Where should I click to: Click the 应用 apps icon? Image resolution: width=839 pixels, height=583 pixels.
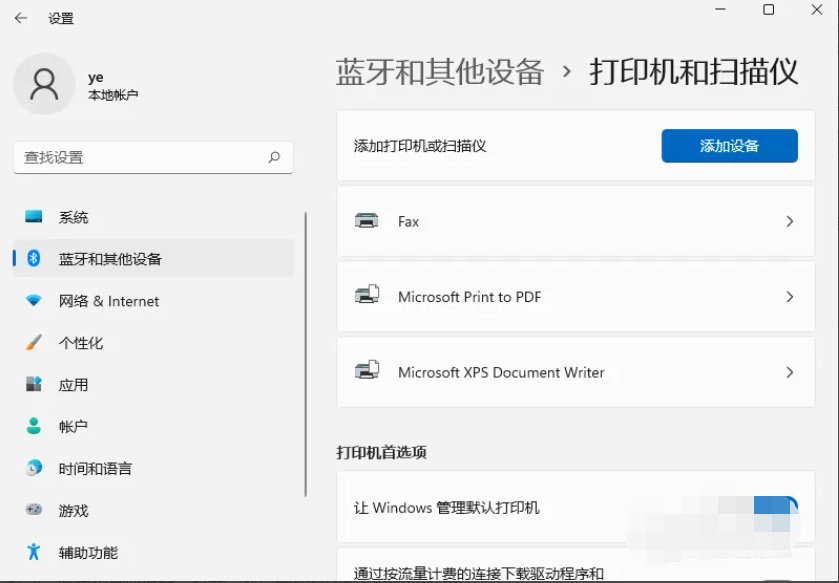pos(34,385)
